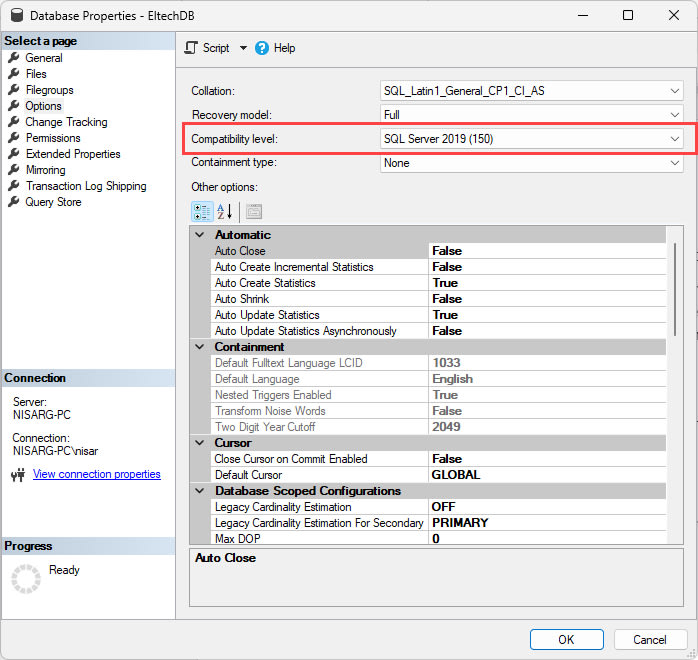Image resolution: width=698 pixels, height=660 pixels.
Task: Click the Script toolbar icon
Action: (193, 48)
